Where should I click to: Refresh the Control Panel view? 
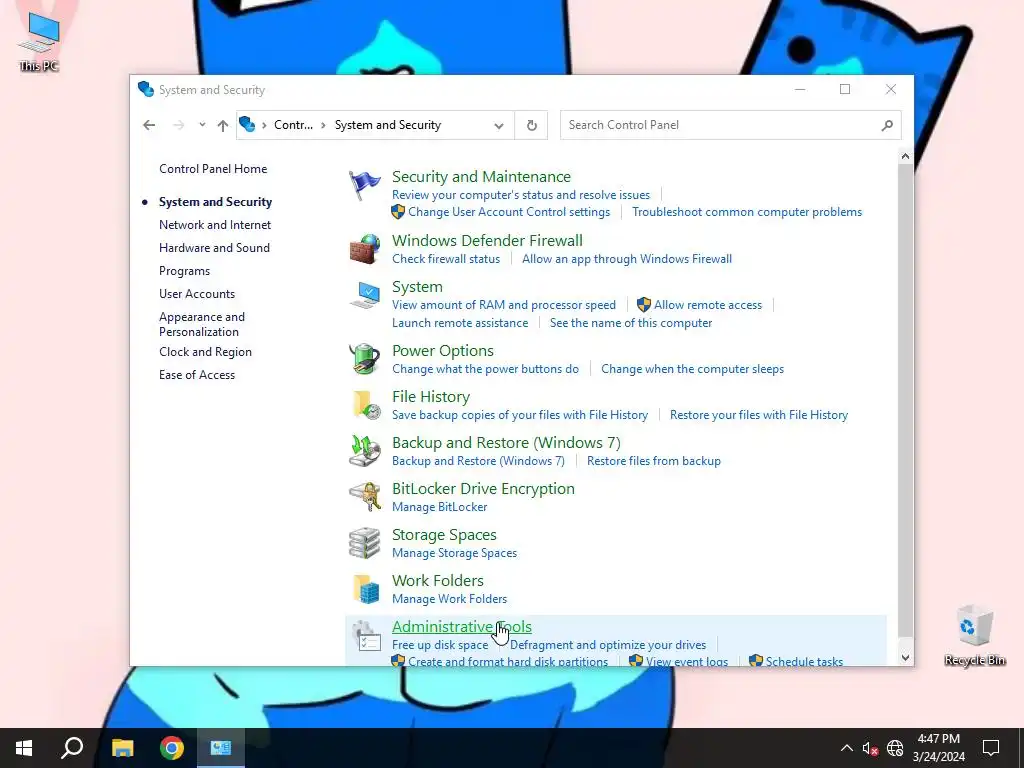532,125
